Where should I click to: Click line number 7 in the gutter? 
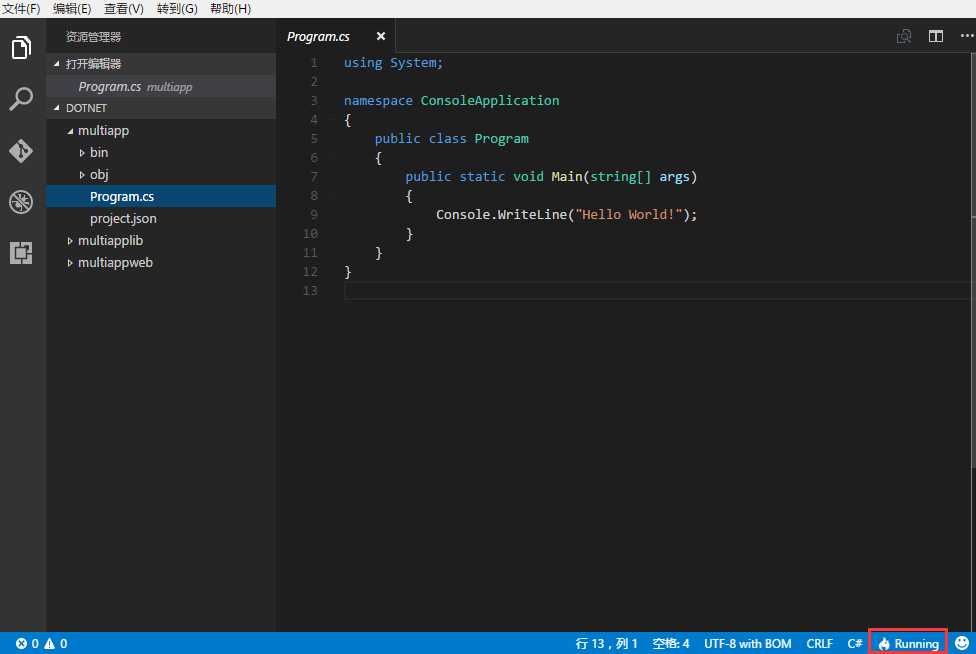click(x=314, y=177)
